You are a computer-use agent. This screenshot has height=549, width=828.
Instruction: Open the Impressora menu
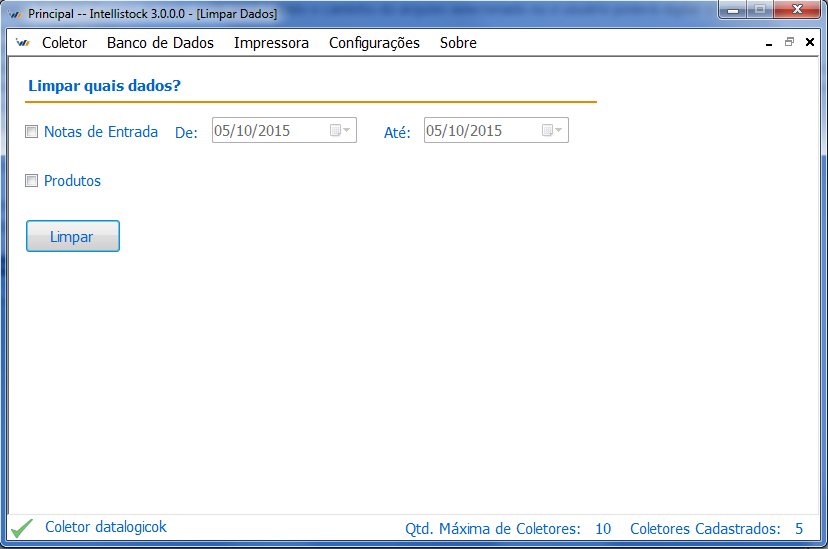pyautogui.click(x=271, y=43)
